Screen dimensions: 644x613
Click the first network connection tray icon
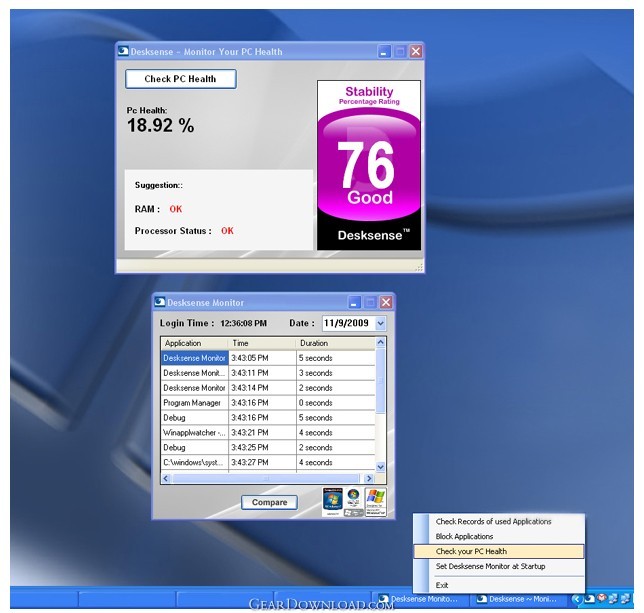(613, 599)
